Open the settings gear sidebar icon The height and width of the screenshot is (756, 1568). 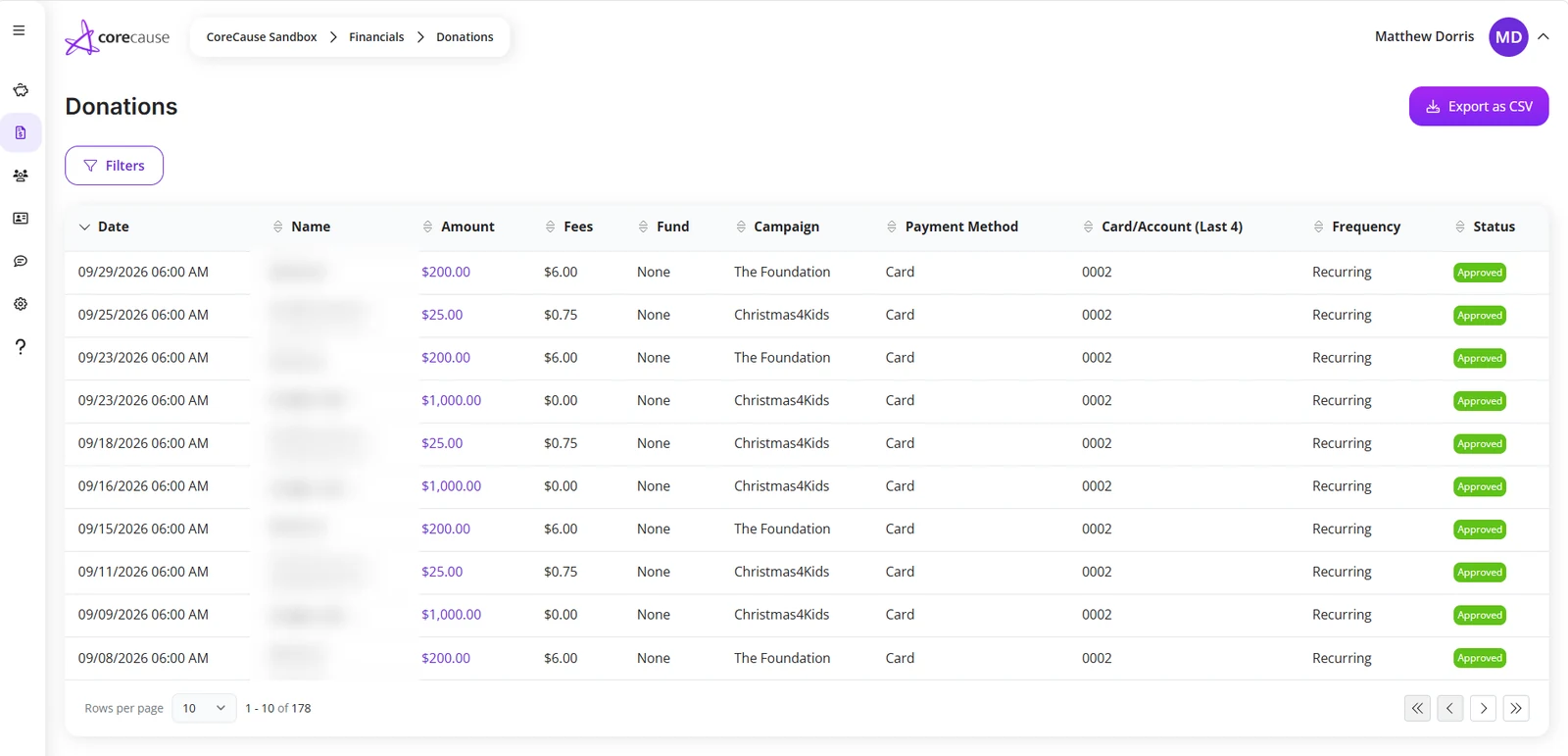[21, 304]
